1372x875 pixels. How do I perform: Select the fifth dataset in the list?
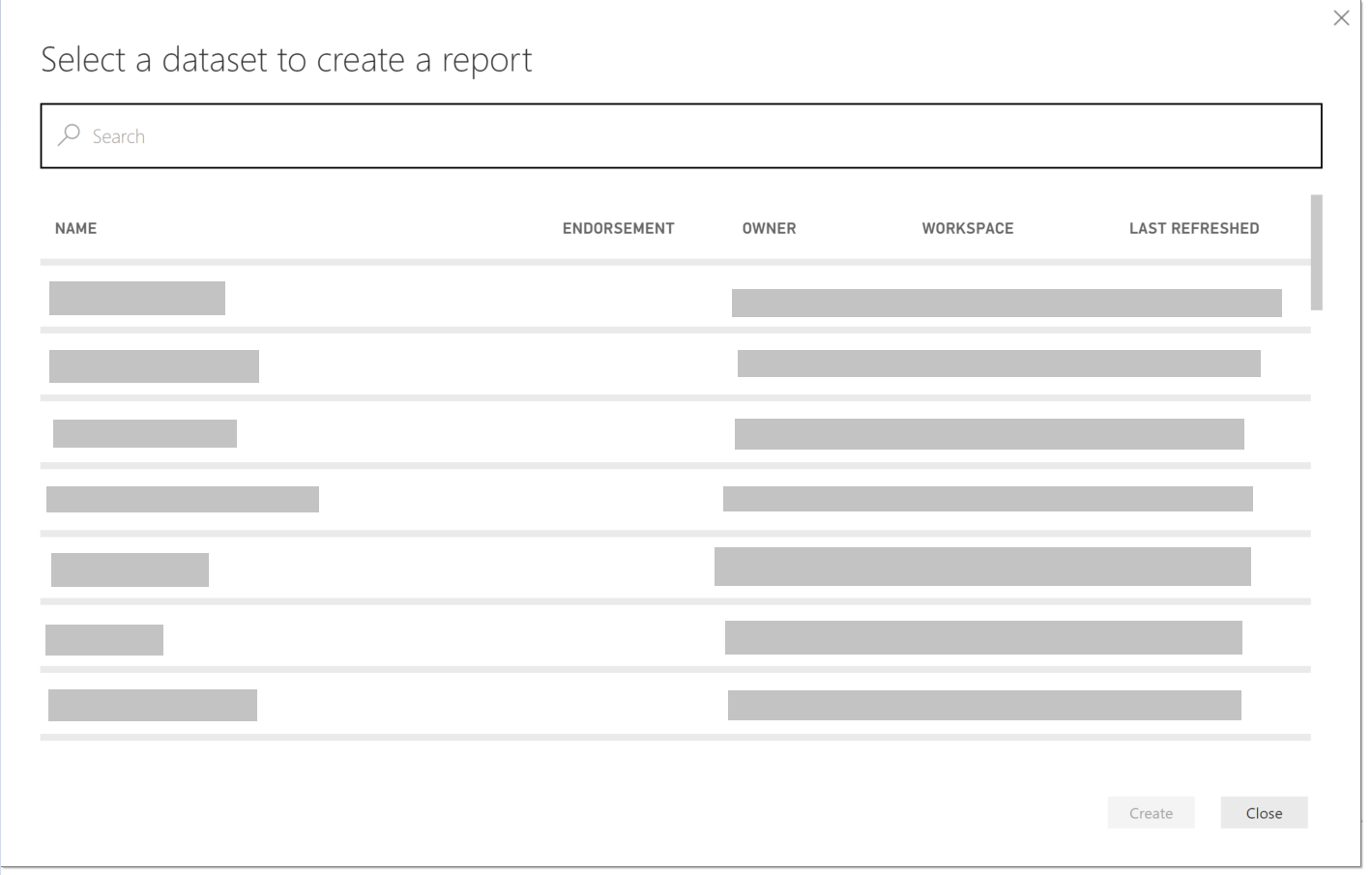(x=387, y=569)
